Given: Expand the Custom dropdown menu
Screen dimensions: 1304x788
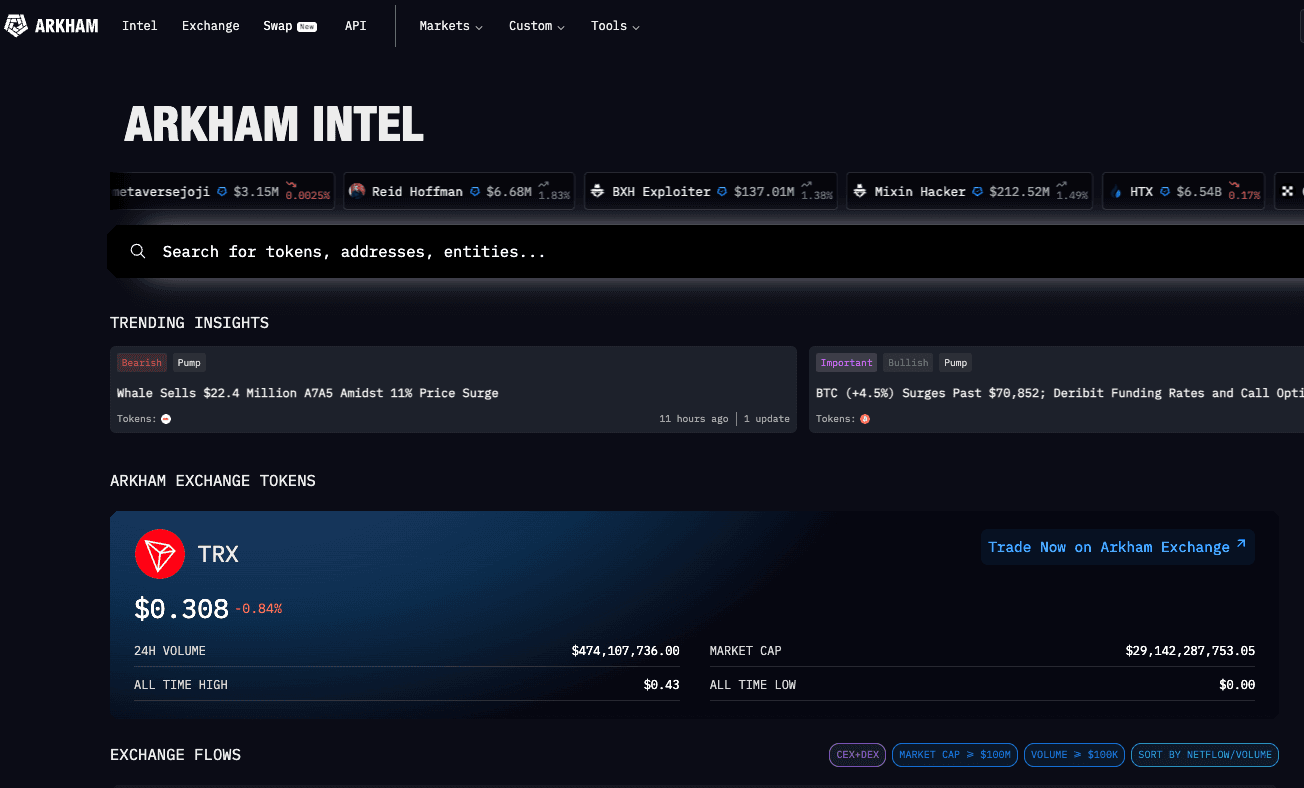Looking at the screenshot, I should pos(537,26).
